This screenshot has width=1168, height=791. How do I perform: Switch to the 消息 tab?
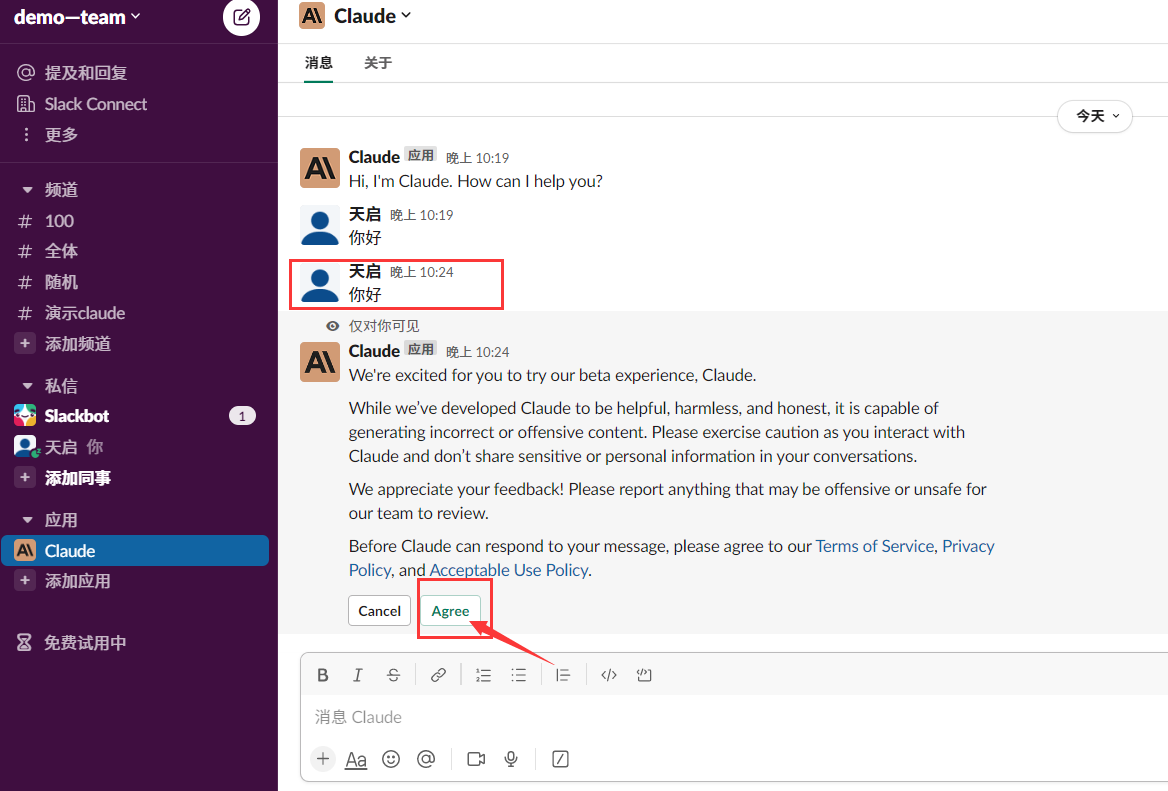pyautogui.click(x=318, y=63)
